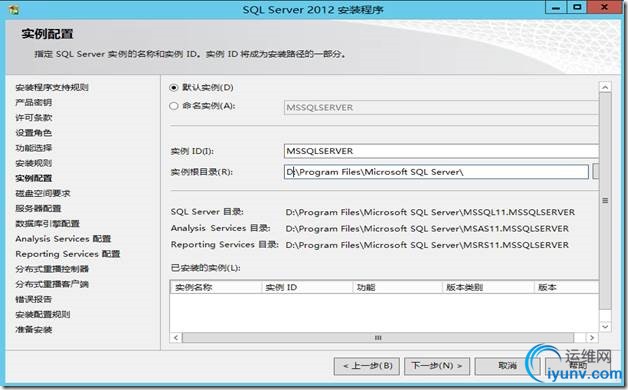Click the SQL Server setup title bar icon
Image resolution: width=628 pixels, height=390 pixels.
[13, 9]
